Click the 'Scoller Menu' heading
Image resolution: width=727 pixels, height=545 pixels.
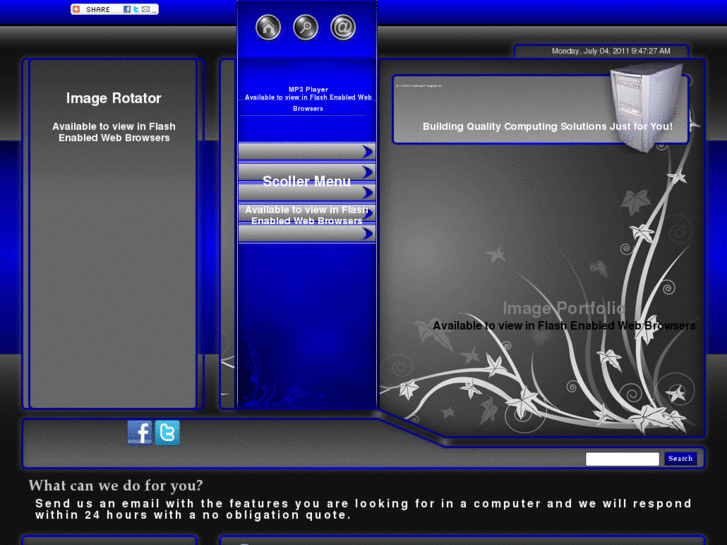[306, 181]
